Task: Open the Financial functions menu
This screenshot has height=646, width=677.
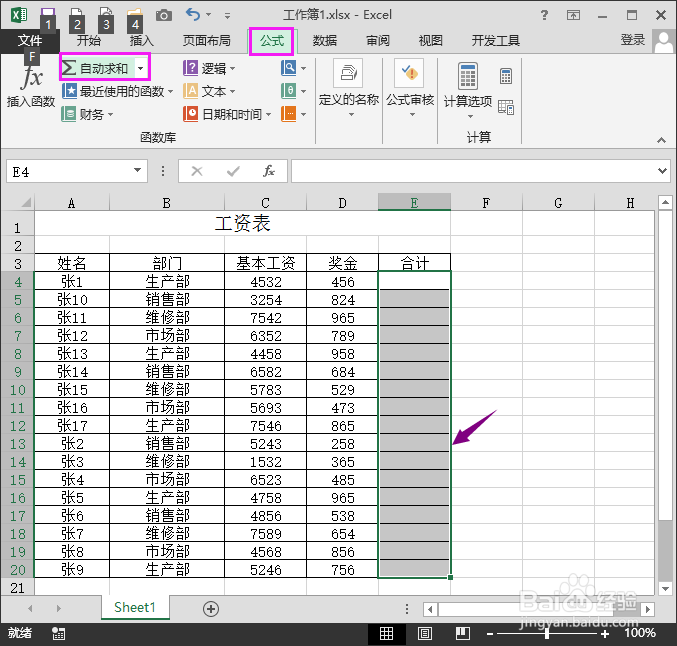Action: 87,114
